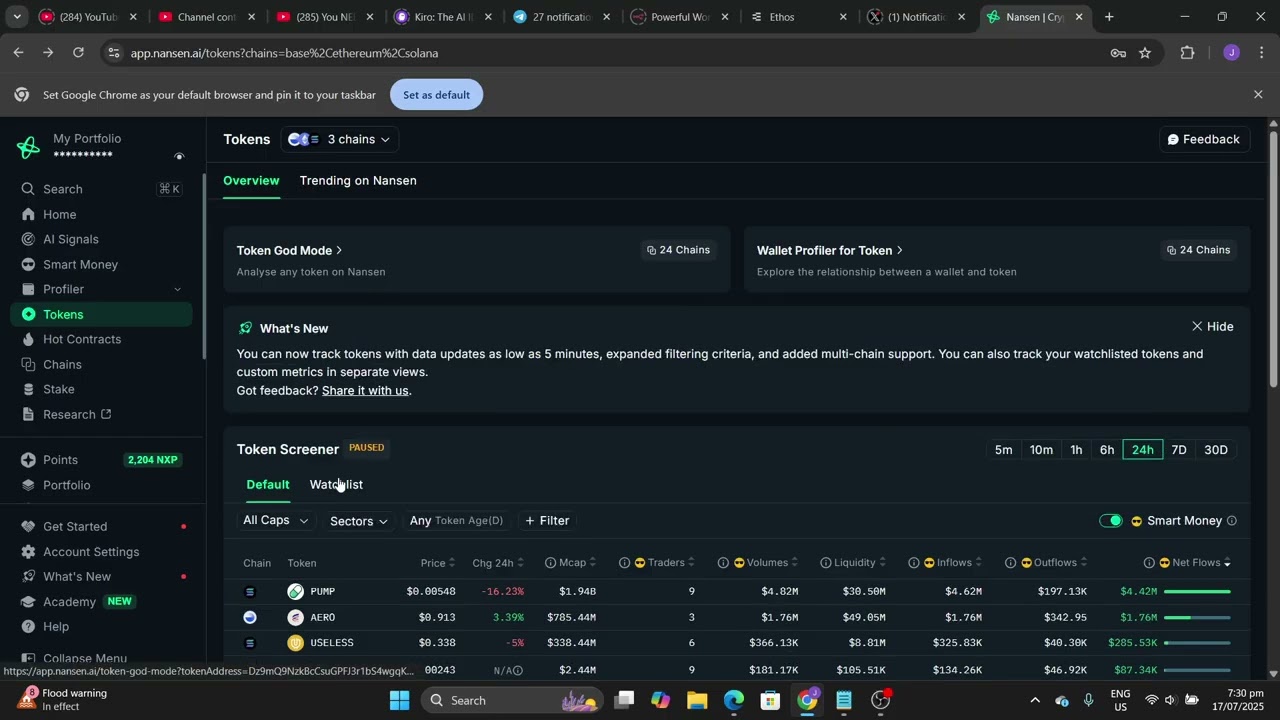Click the PUMP net flows bar
The height and width of the screenshot is (720, 1280).
[1197, 592]
